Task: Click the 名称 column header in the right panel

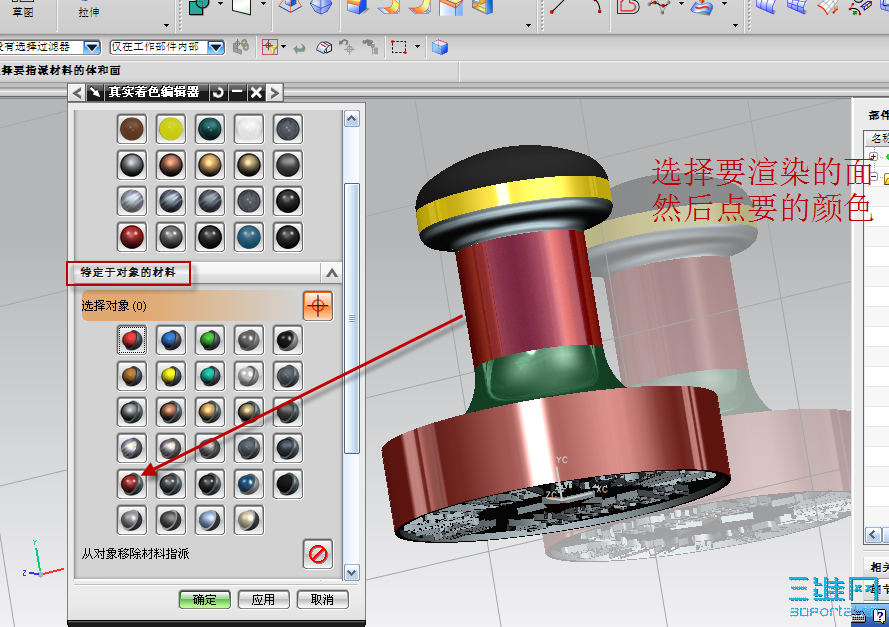Action: pyautogui.click(x=878, y=138)
